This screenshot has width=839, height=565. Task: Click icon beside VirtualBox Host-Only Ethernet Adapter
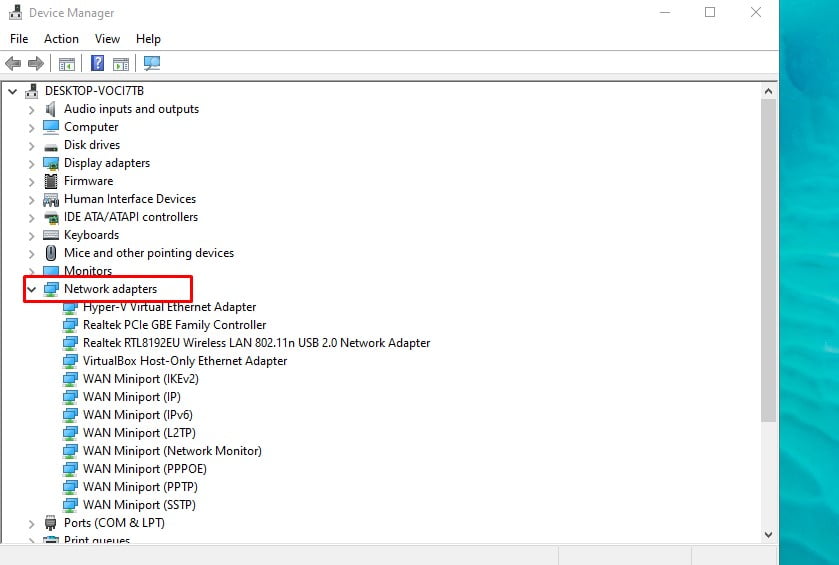click(x=70, y=361)
